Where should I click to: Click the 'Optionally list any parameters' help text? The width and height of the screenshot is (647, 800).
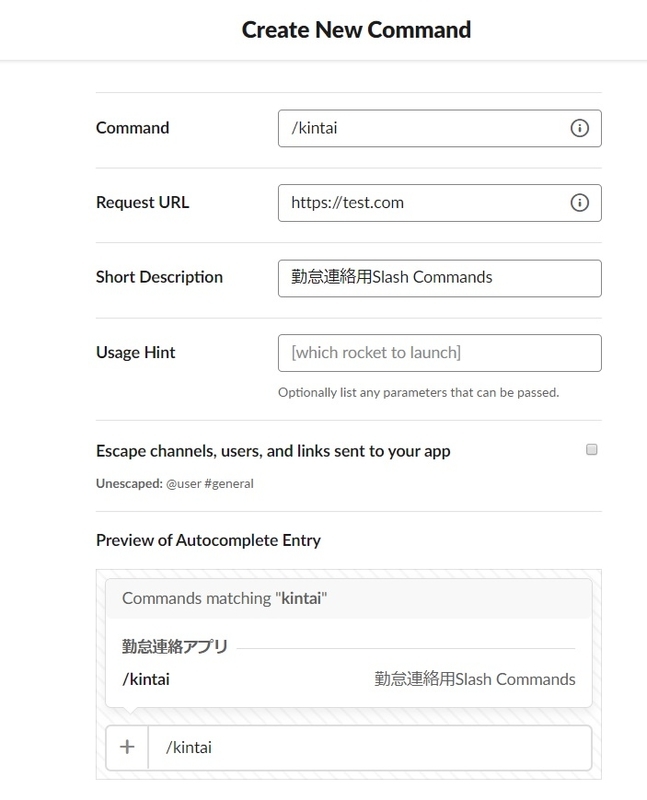[x=418, y=392]
